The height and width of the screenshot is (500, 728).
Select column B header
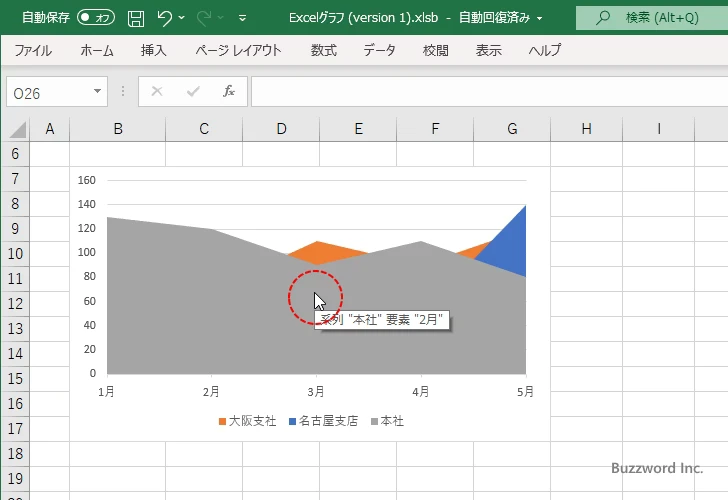pos(118,129)
